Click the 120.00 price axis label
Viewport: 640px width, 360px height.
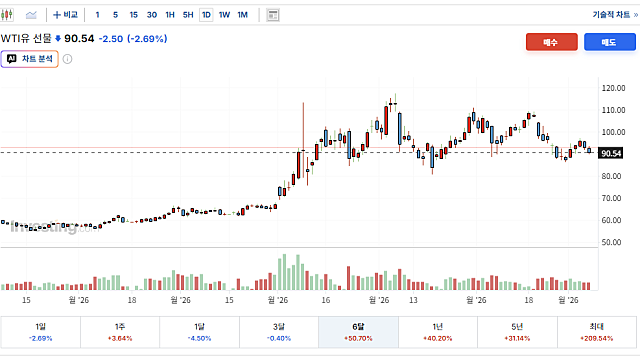[613, 88]
